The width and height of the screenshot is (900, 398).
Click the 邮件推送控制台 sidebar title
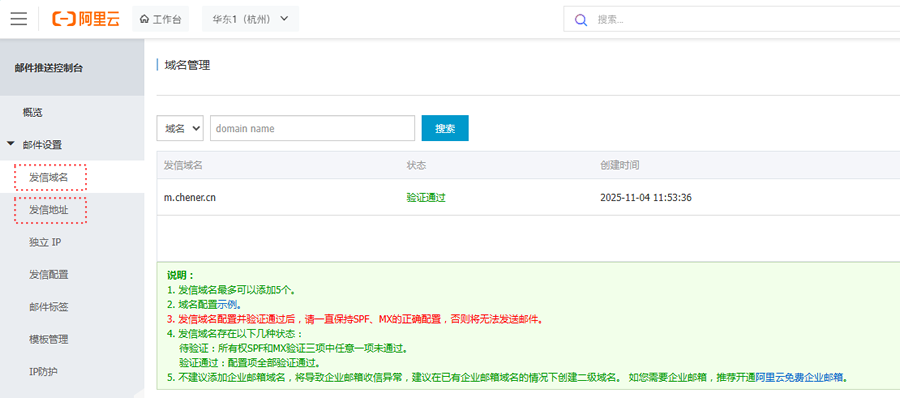pos(48,68)
